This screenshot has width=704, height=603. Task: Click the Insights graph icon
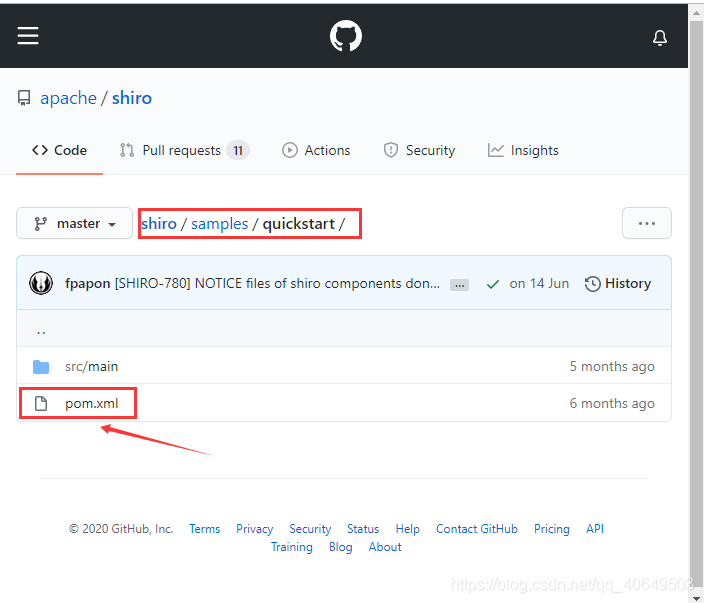496,150
